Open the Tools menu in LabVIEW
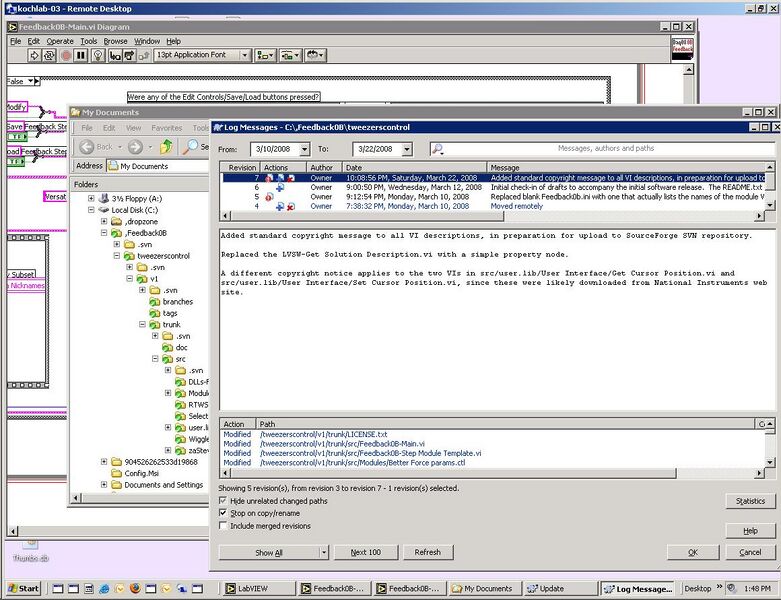The height and width of the screenshot is (600, 781). [x=89, y=41]
